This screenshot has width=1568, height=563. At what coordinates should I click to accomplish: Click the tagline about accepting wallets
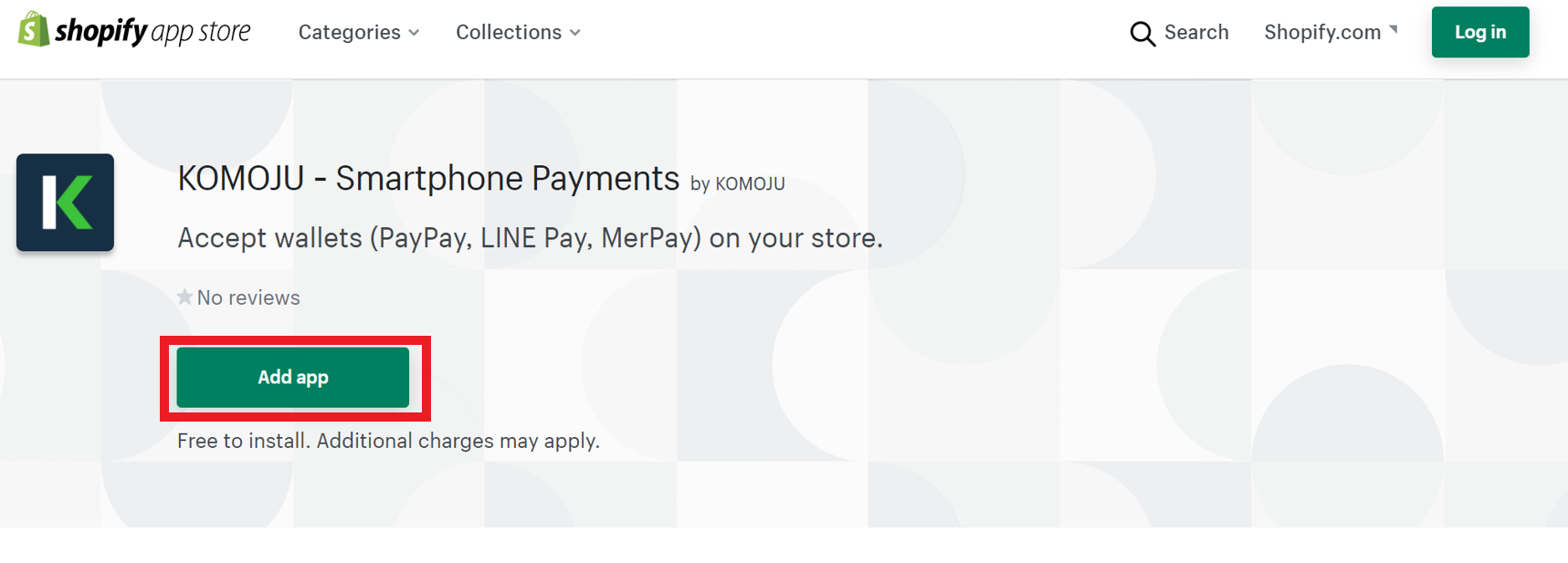point(530,238)
